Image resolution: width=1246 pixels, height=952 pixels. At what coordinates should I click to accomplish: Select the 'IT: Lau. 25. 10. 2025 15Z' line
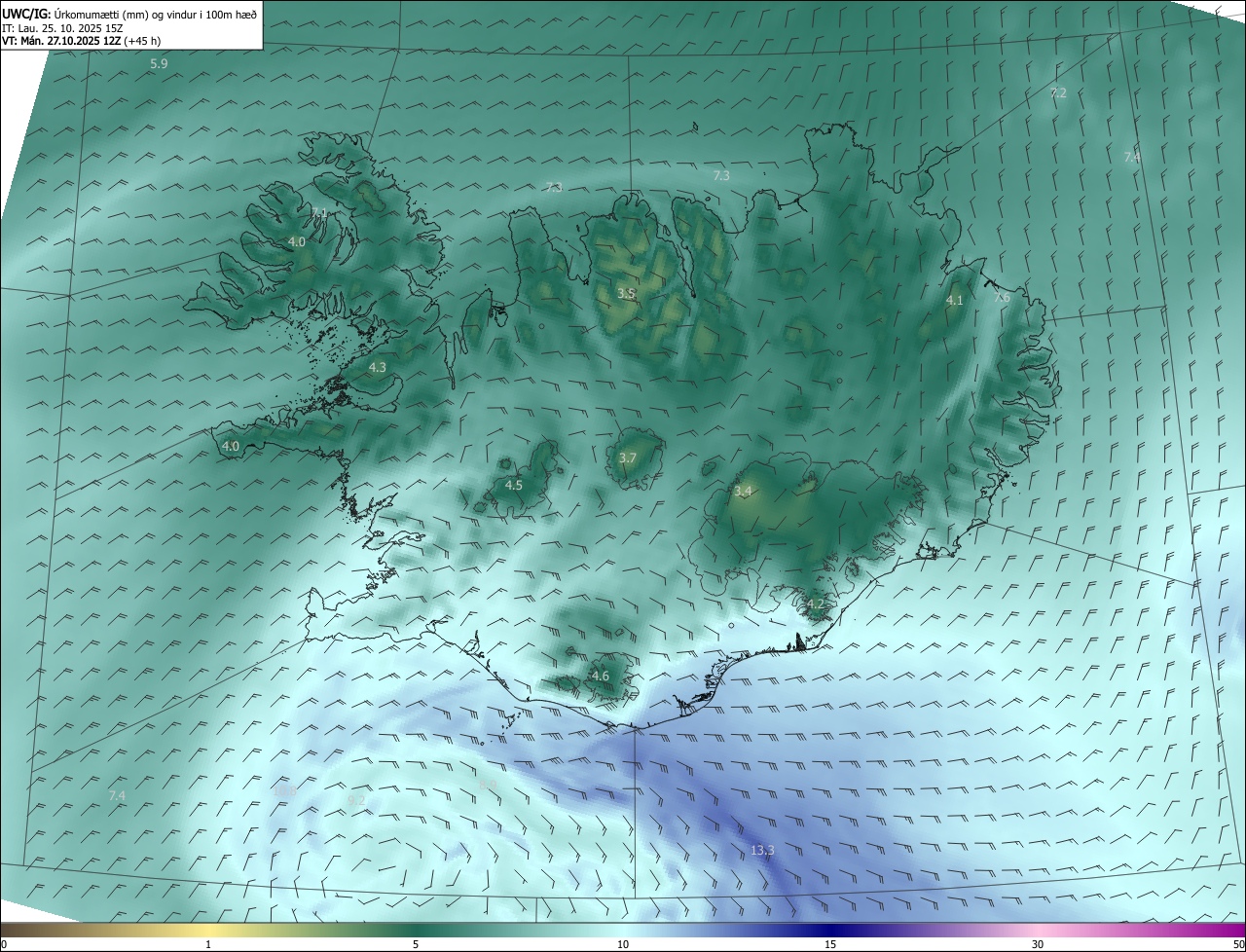[x=61, y=28]
